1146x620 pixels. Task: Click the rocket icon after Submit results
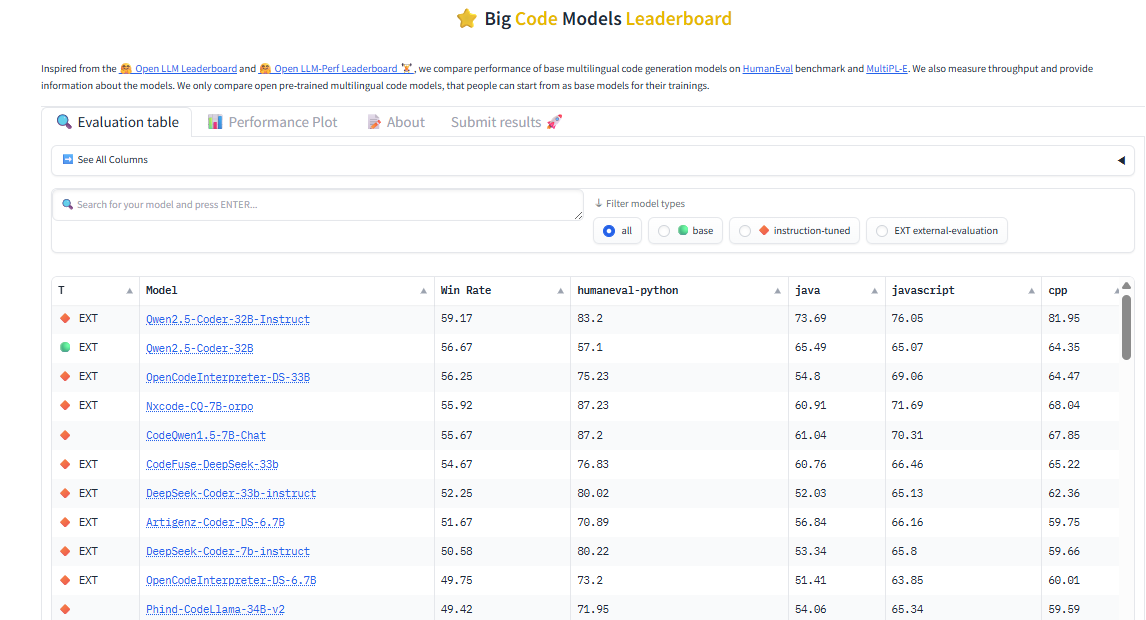555,121
